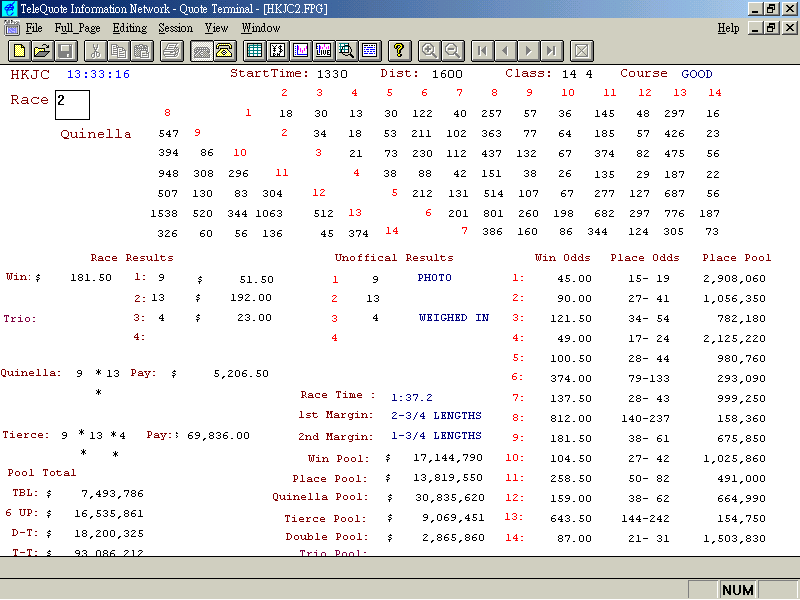Go to previous page arrow icon
Image resolution: width=800 pixels, height=600 pixels.
(x=505, y=51)
